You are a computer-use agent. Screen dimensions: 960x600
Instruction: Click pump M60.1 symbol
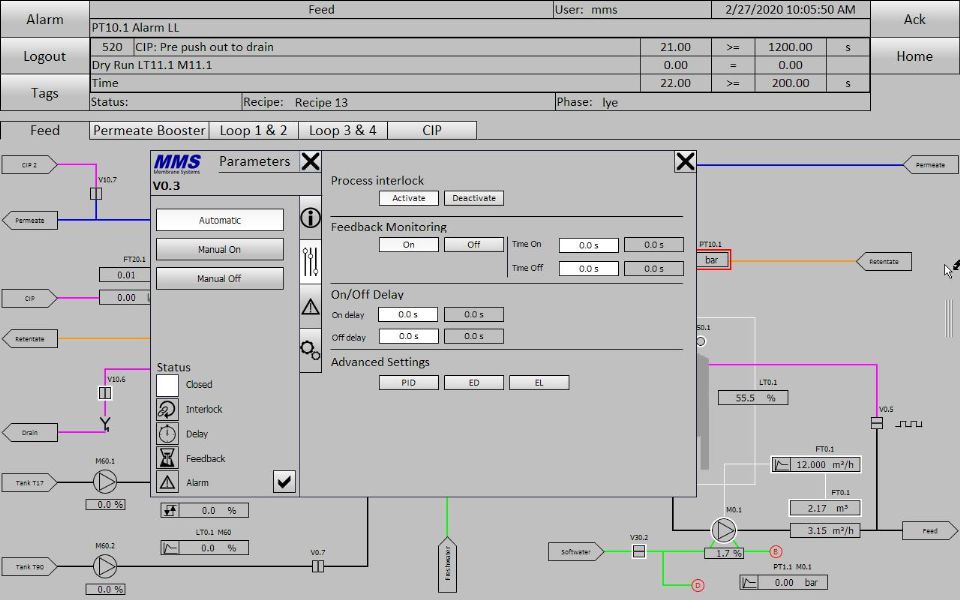104,483
